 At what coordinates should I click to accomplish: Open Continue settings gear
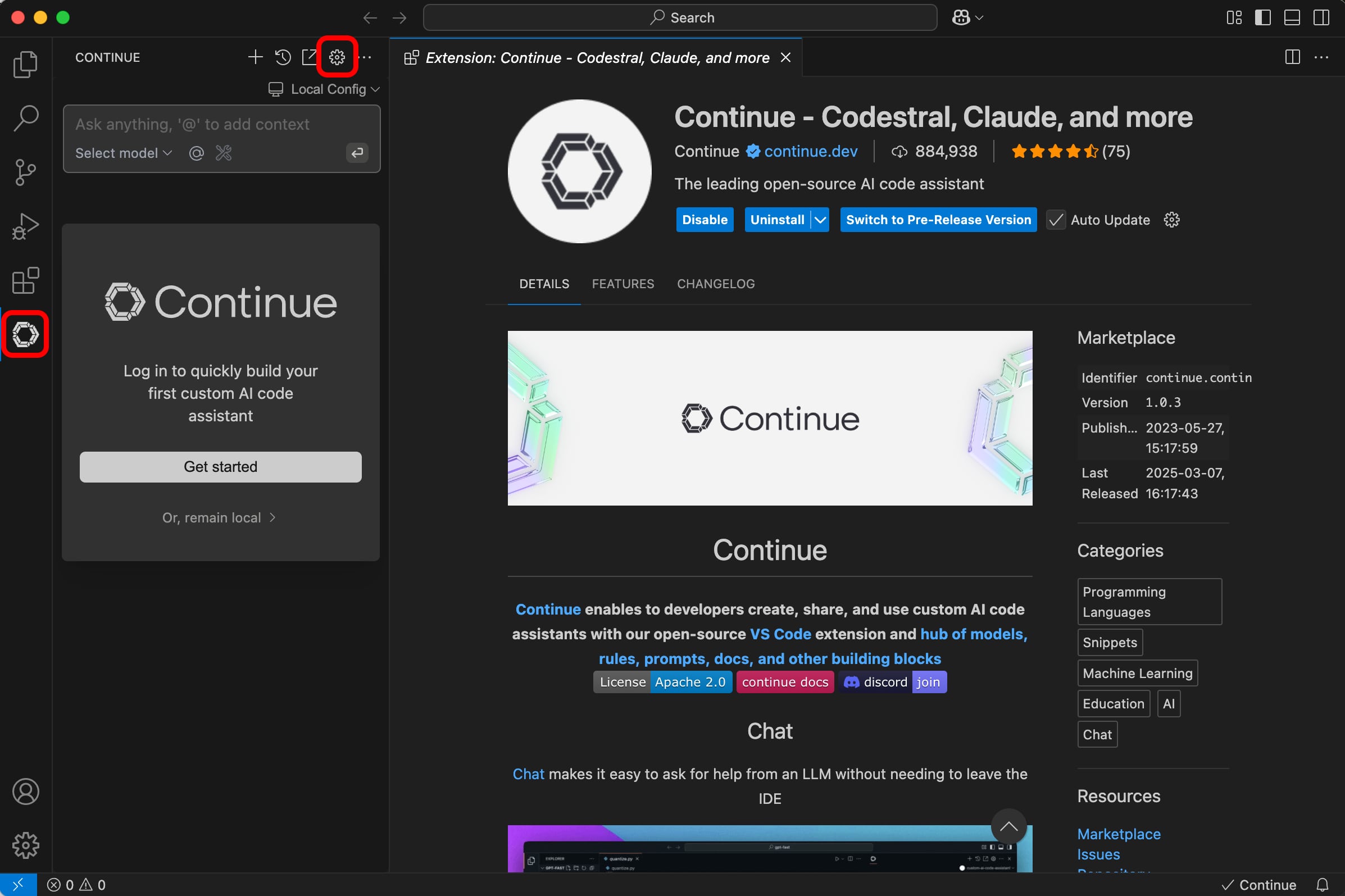(337, 57)
